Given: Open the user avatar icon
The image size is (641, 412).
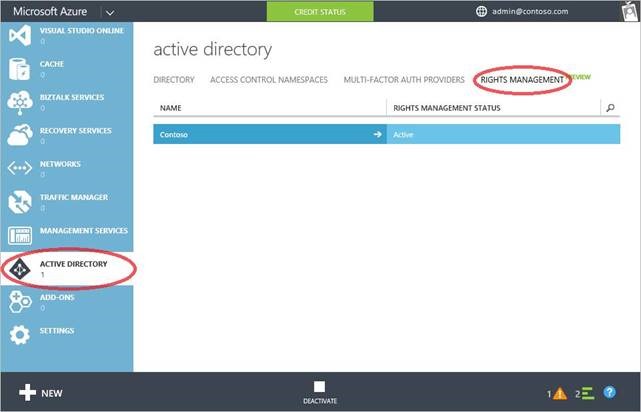Looking at the screenshot, I should [630, 11].
